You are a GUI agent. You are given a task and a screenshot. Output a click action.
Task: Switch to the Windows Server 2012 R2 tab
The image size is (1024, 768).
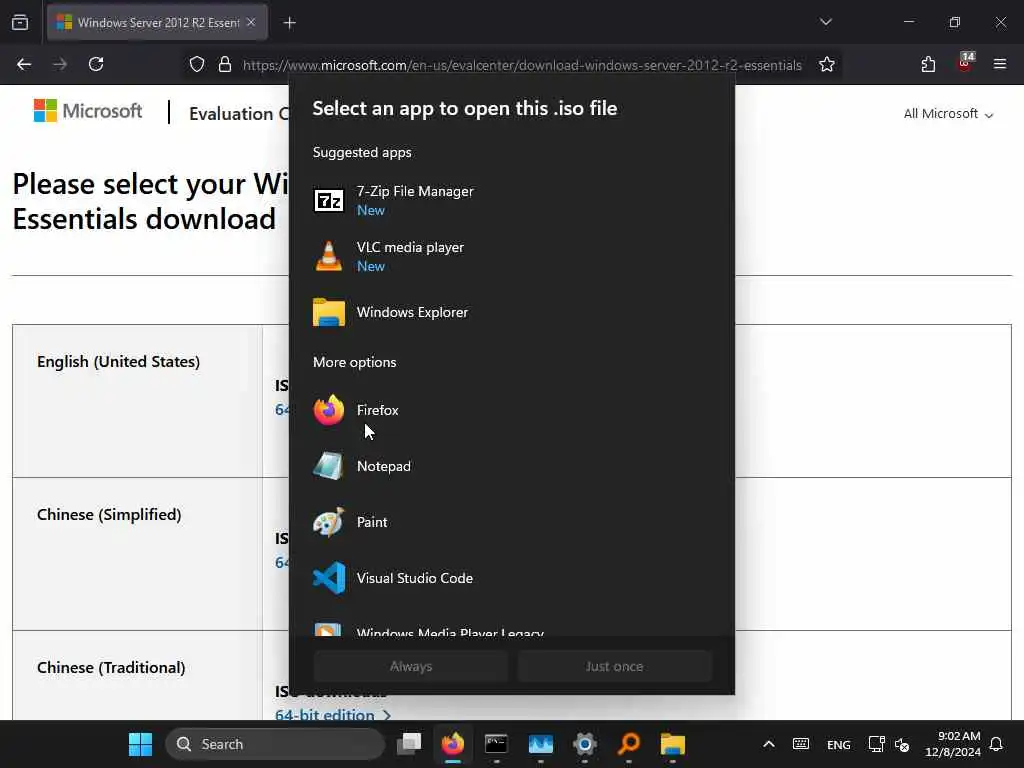157,22
